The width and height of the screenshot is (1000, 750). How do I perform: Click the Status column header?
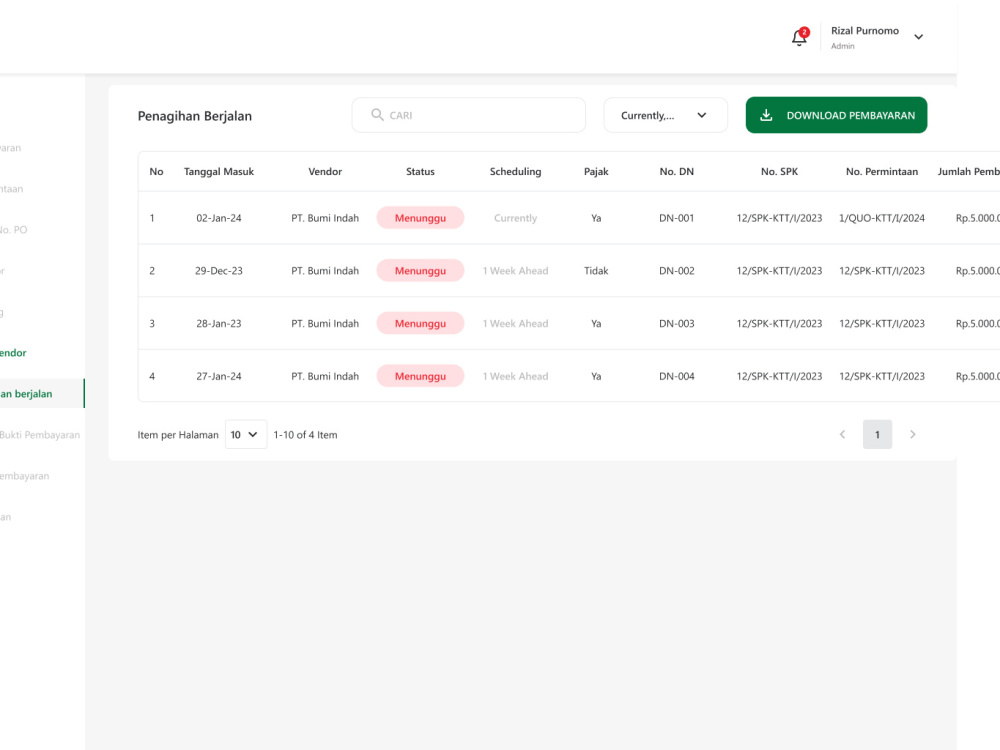[x=420, y=172]
